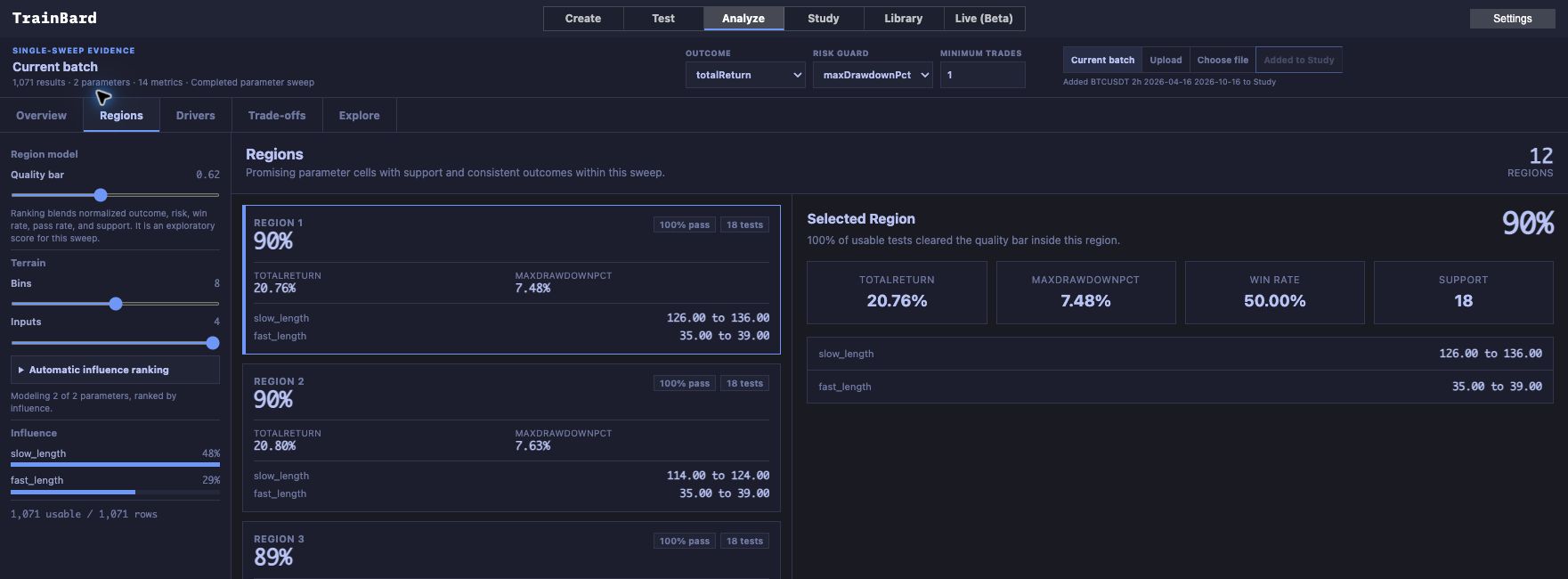Click Region 1 total return 20.76%
The width and height of the screenshot is (1568, 579).
(275, 289)
